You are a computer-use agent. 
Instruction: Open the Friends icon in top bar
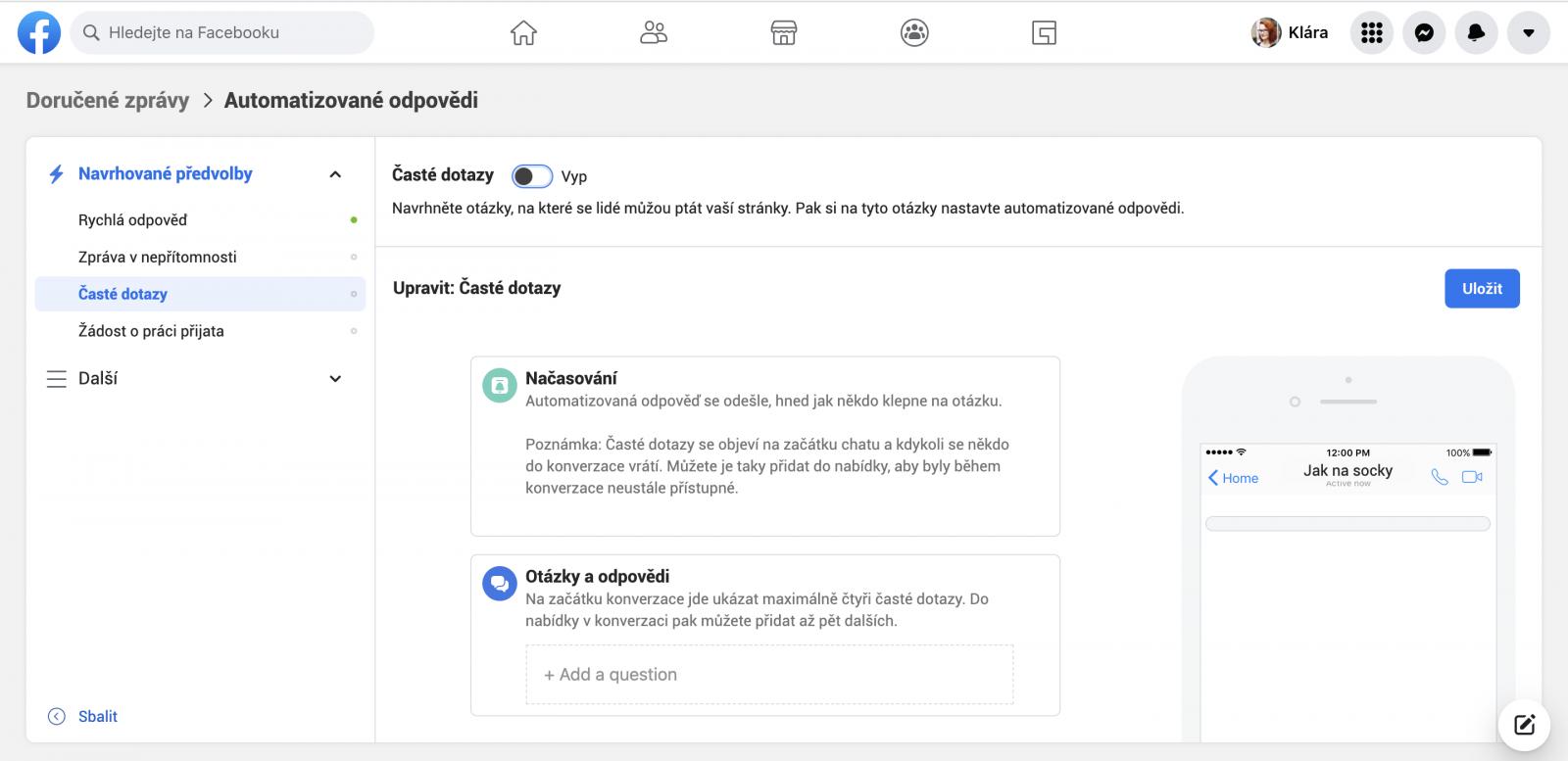(654, 33)
